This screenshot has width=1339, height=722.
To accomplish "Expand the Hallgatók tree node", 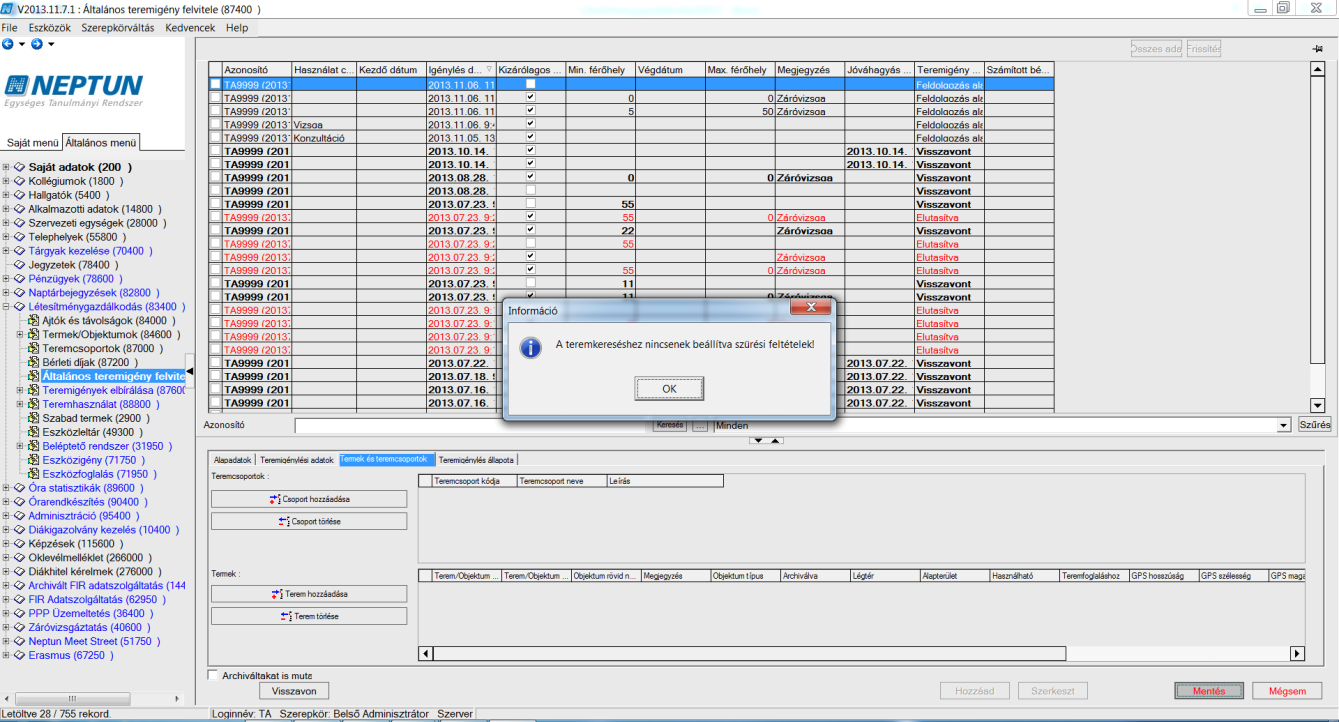I will pos(7,195).
